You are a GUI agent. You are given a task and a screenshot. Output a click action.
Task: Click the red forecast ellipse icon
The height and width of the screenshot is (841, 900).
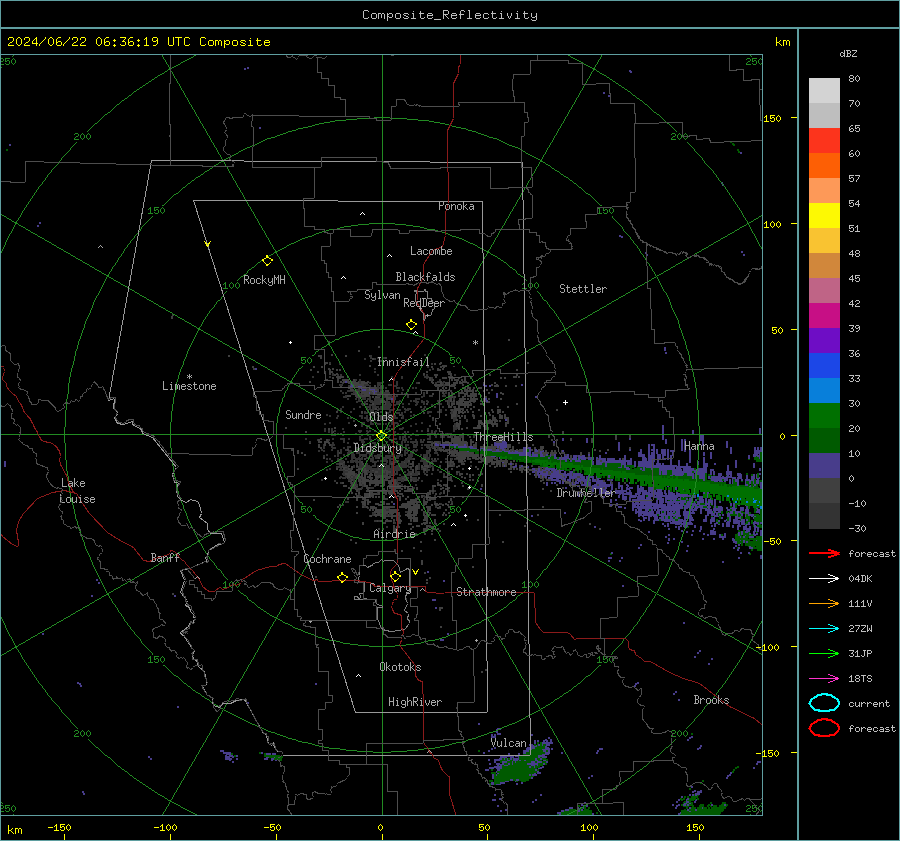click(x=824, y=728)
